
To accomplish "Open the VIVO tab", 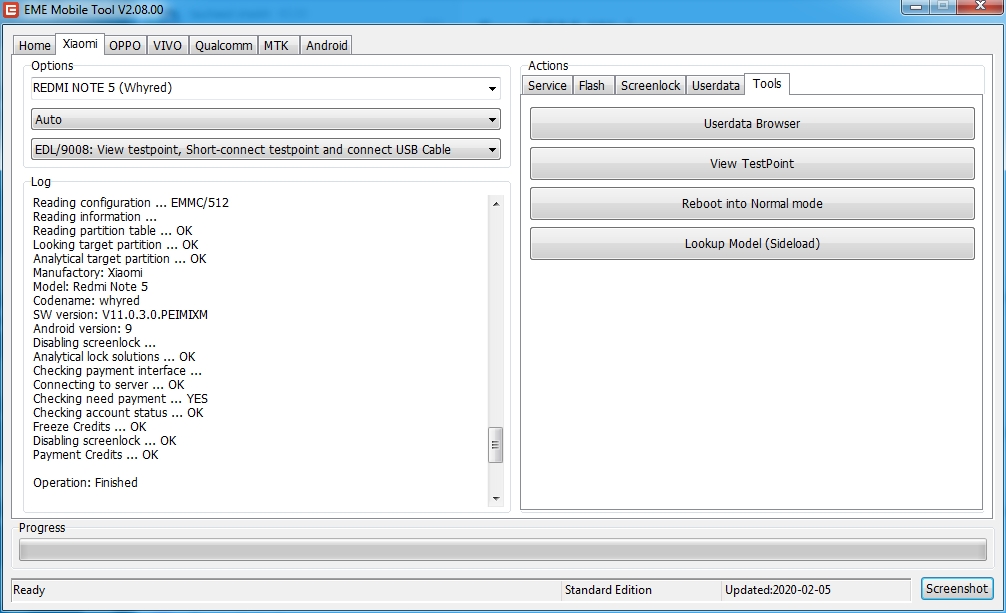I will coord(167,46).
